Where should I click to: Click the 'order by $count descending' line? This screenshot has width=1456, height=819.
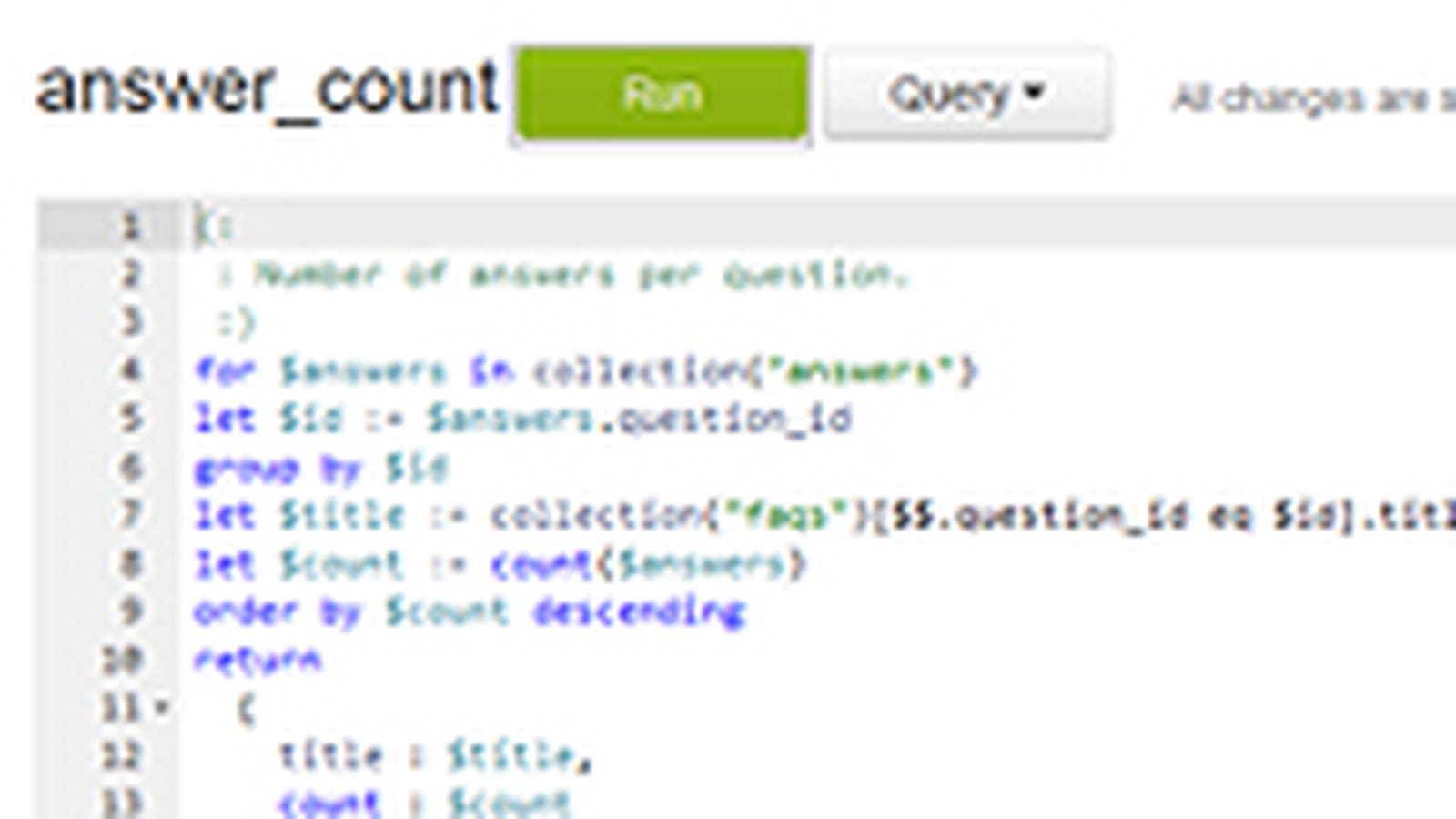470,612
